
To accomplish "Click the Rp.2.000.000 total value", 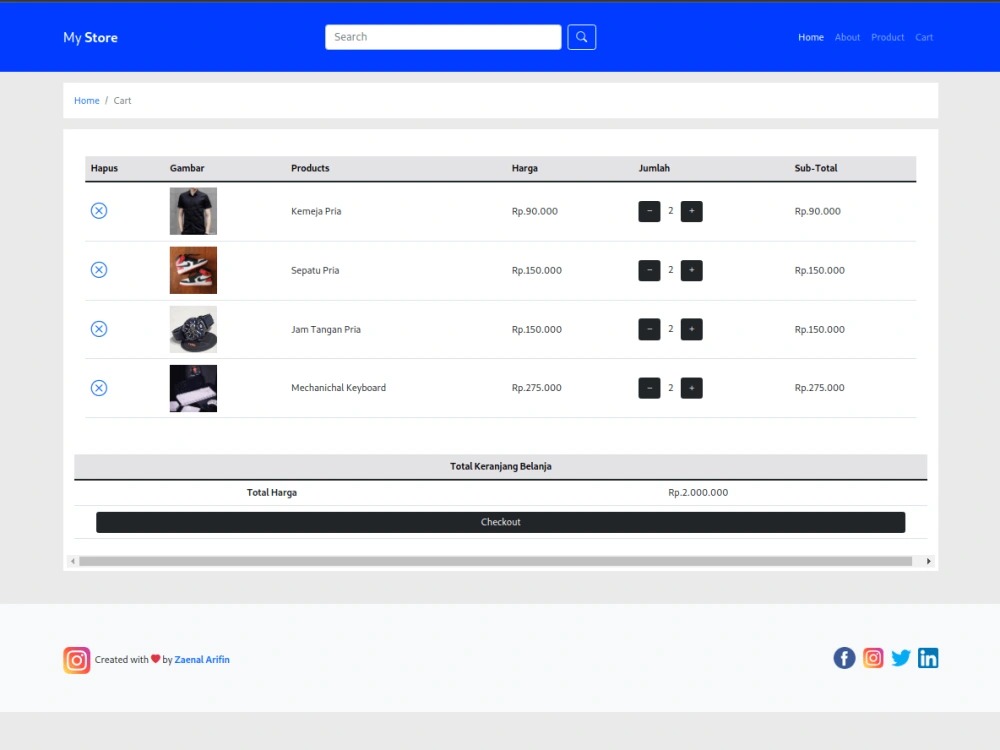I will [698, 492].
